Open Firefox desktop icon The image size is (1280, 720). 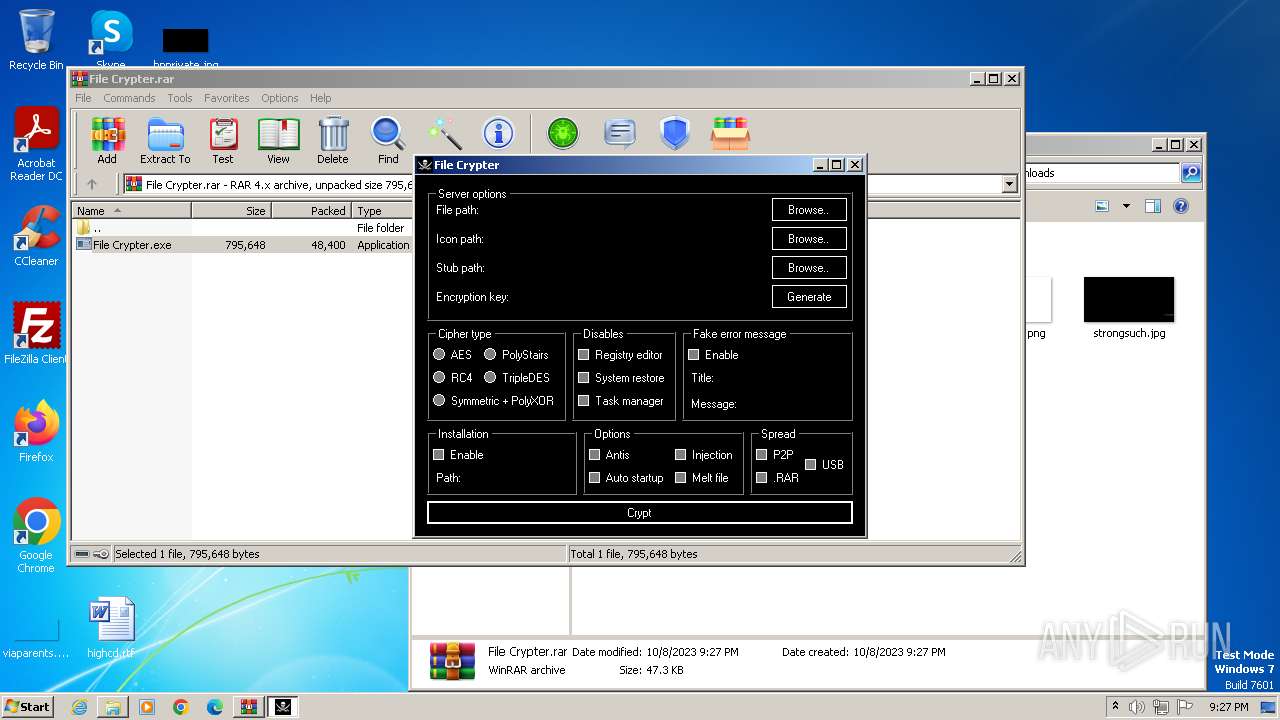coord(36,432)
